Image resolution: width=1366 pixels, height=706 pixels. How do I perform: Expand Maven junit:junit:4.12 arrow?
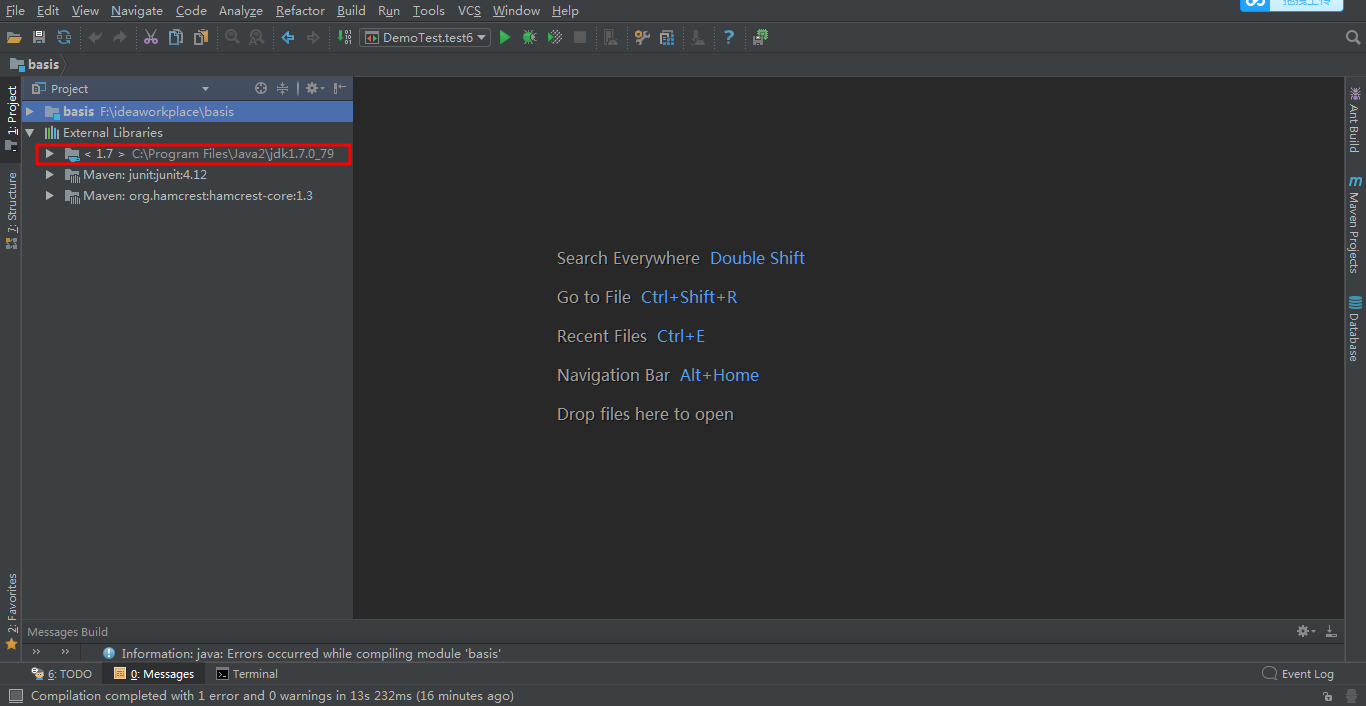click(x=49, y=174)
